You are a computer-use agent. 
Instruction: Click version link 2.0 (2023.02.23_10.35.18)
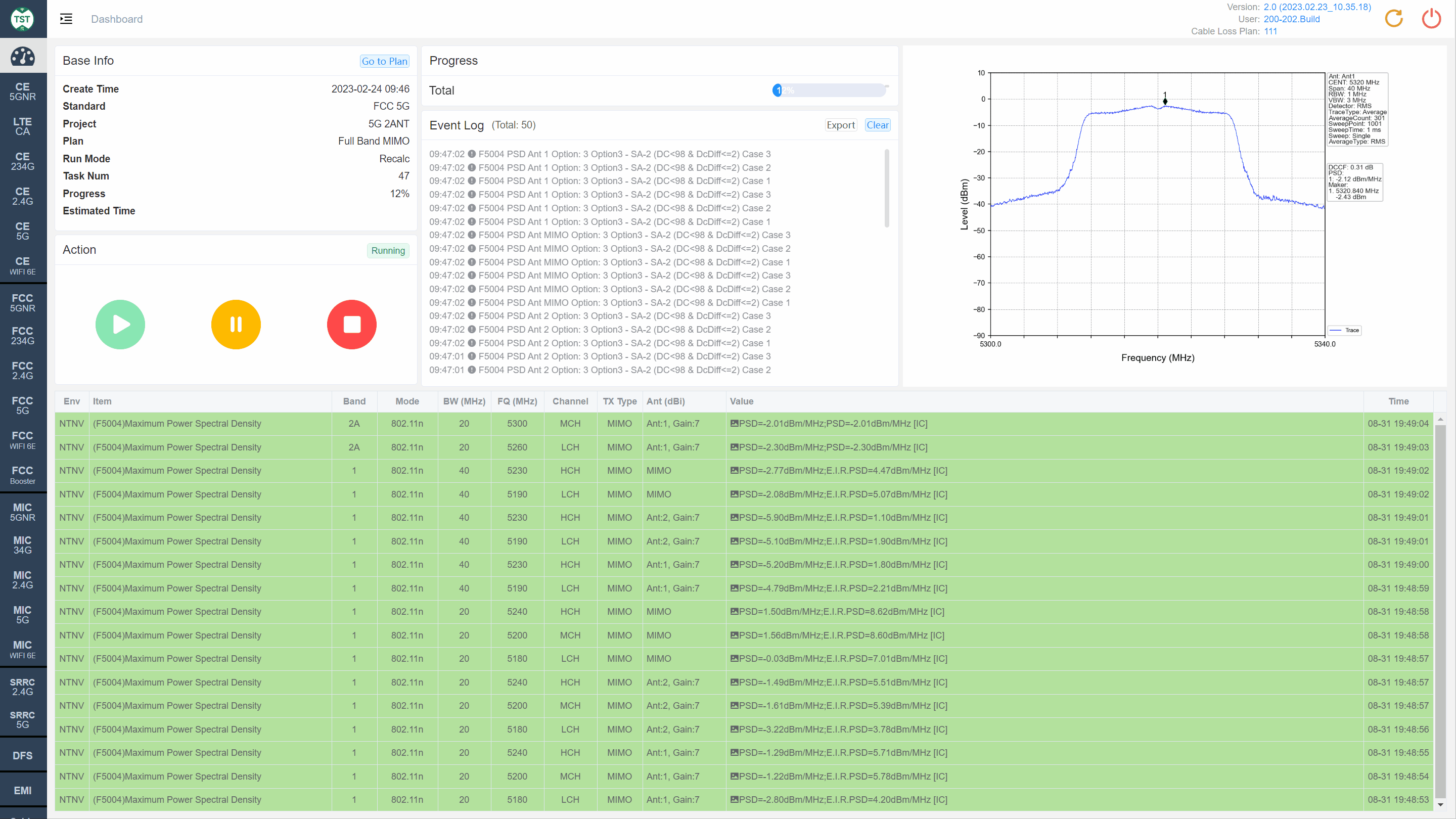[1317, 7]
